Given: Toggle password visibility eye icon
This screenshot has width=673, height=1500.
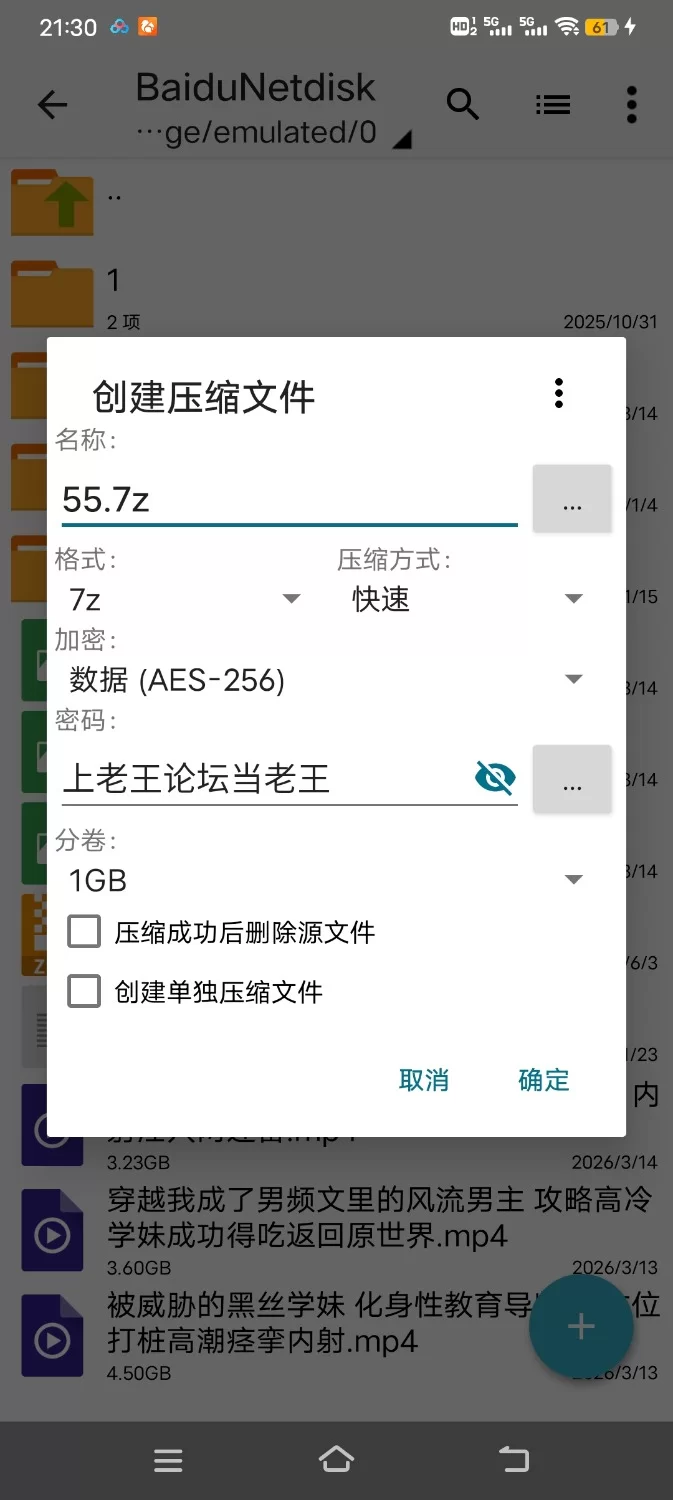Looking at the screenshot, I should click(x=495, y=777).
